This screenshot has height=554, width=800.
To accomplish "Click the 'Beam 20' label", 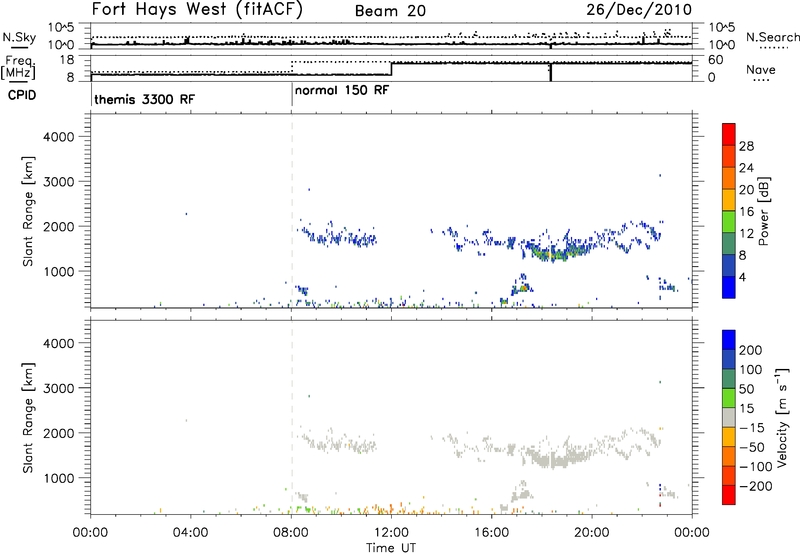I will 390,11.
